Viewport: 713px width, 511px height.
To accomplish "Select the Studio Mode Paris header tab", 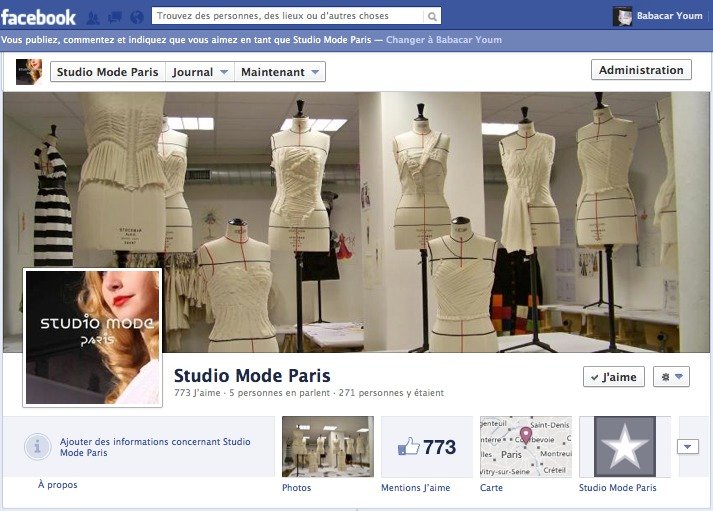I will coord(107,72).
